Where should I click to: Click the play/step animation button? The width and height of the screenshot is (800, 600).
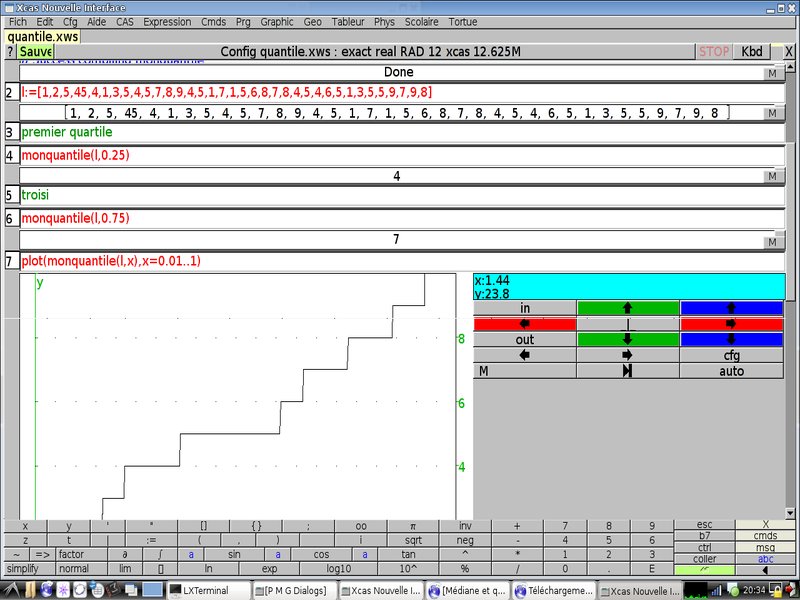627,371
